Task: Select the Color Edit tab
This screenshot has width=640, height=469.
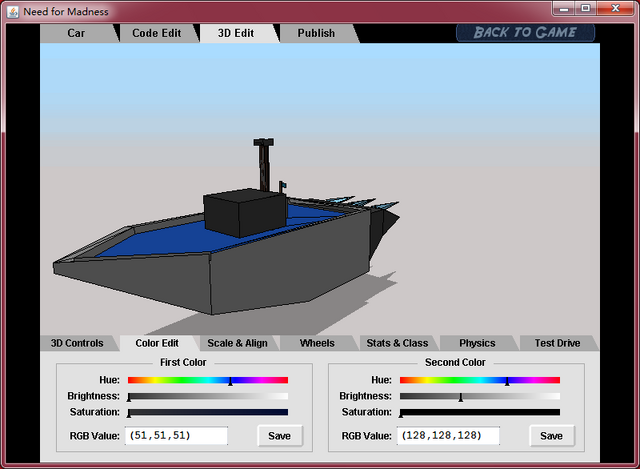Action: 157,343
